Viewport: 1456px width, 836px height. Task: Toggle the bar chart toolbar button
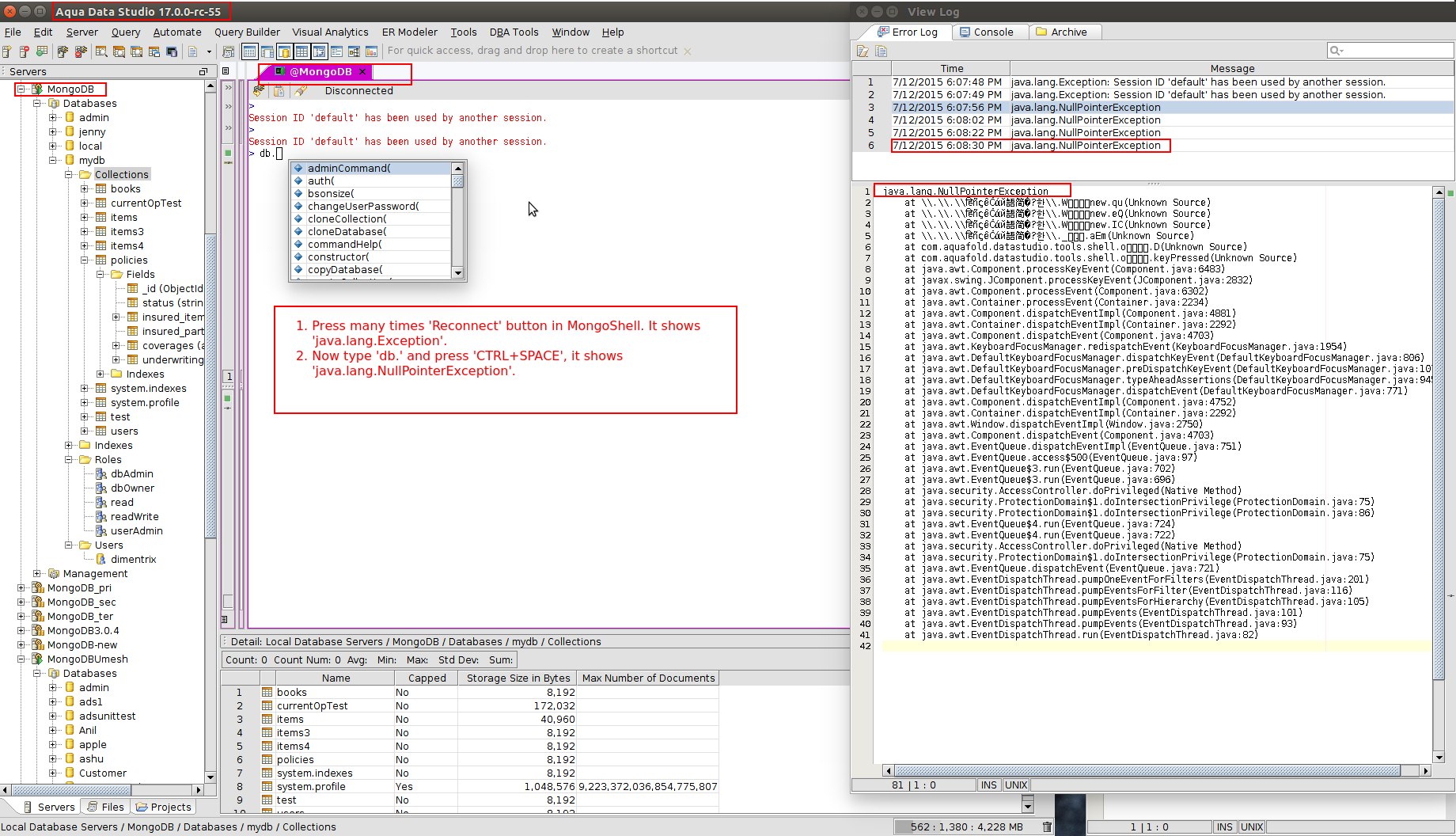(371, 51)
